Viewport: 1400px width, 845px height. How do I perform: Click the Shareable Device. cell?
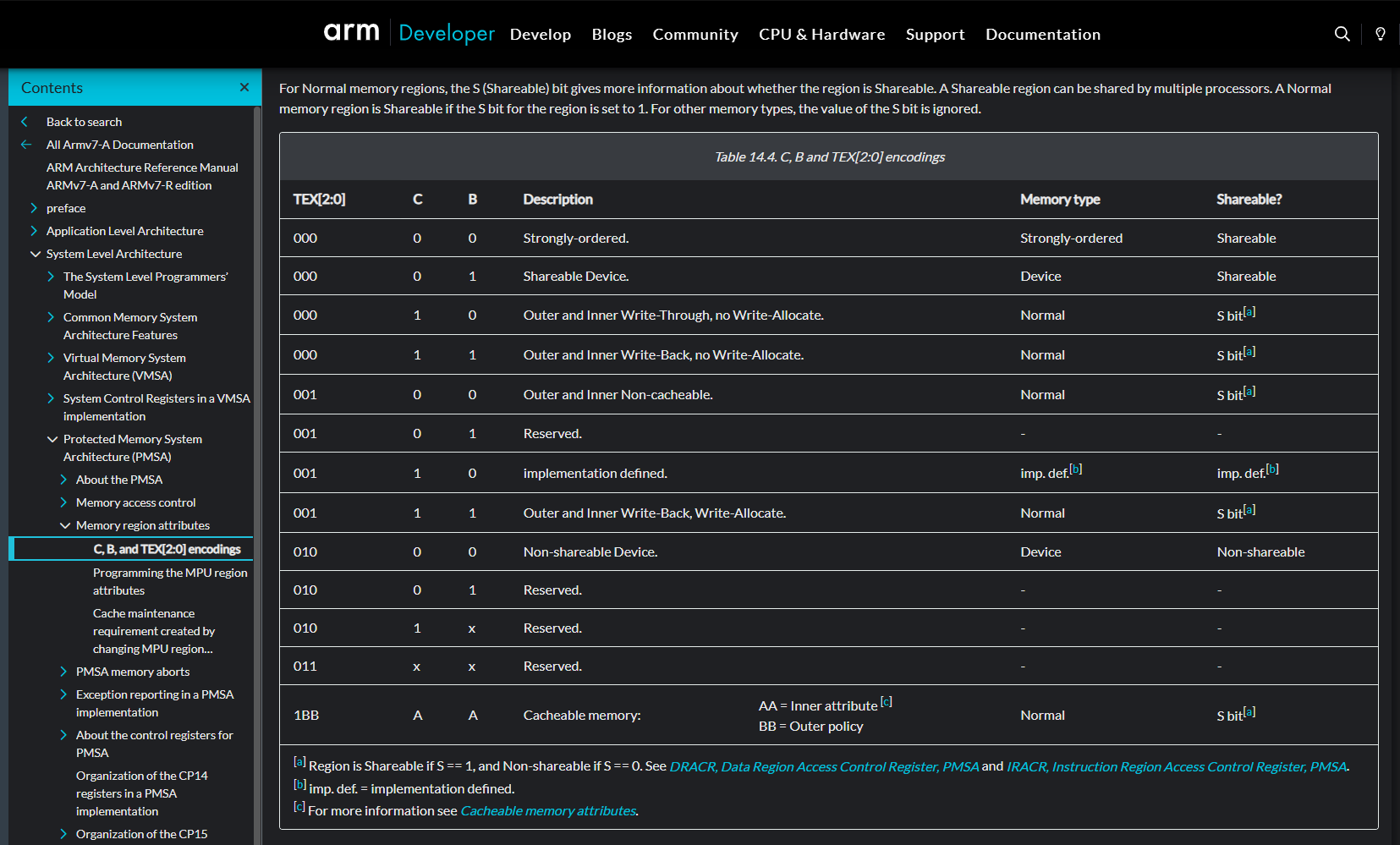pyautogui.click(x=576, y=276)
